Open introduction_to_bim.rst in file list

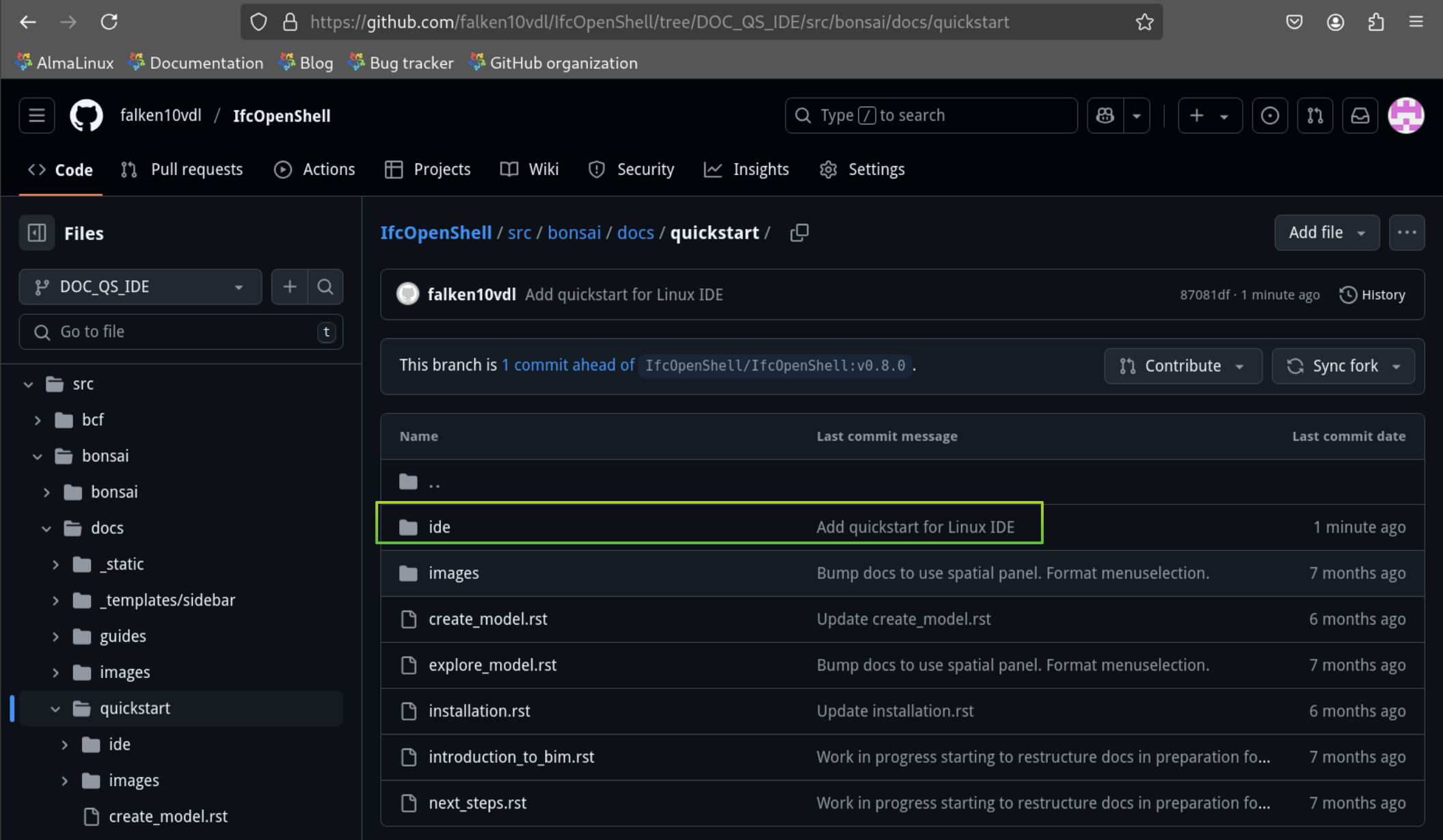(x=511, y=757)
